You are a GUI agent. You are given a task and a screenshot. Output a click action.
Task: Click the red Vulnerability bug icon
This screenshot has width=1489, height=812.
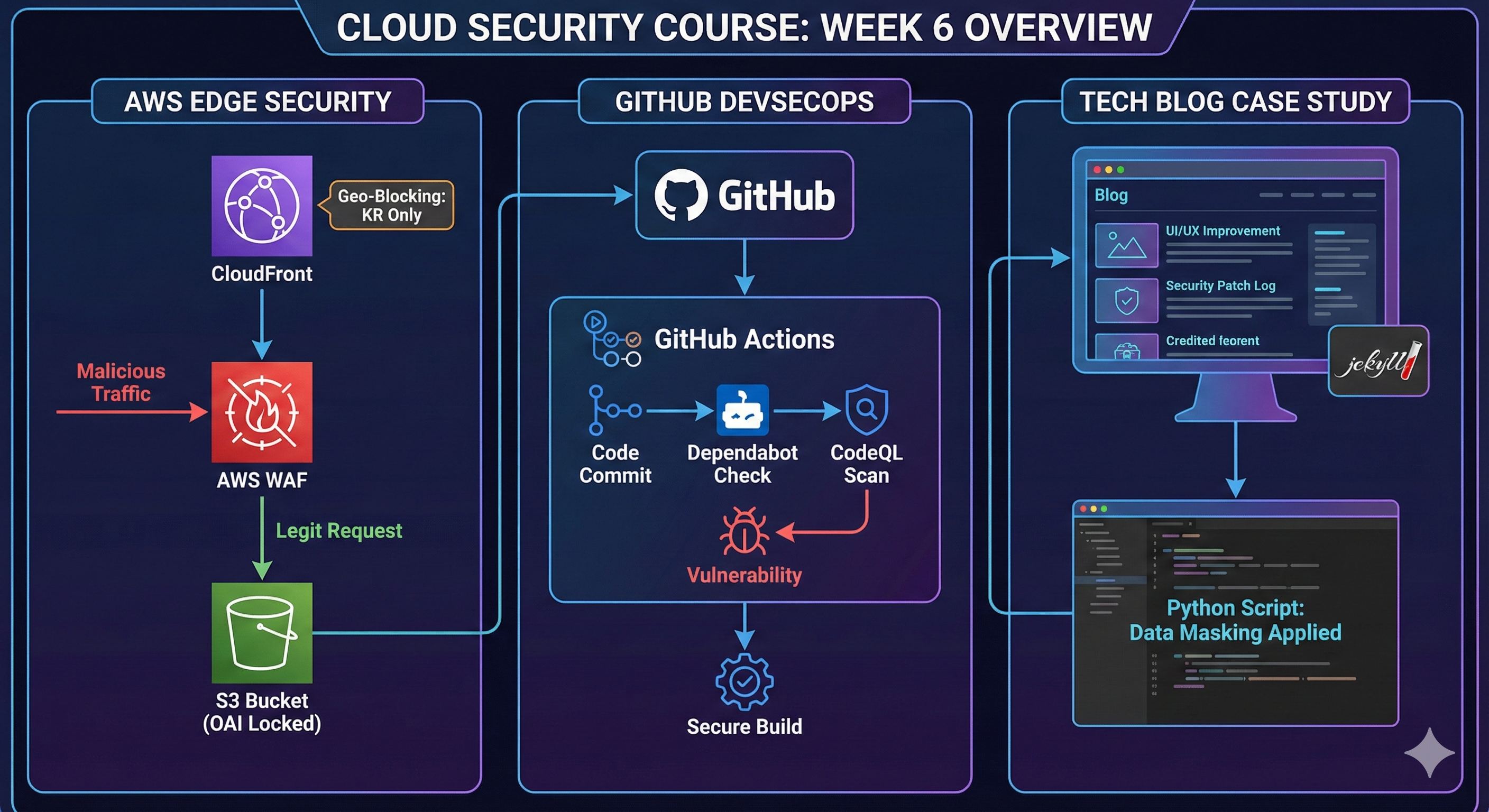pos(744,531)
